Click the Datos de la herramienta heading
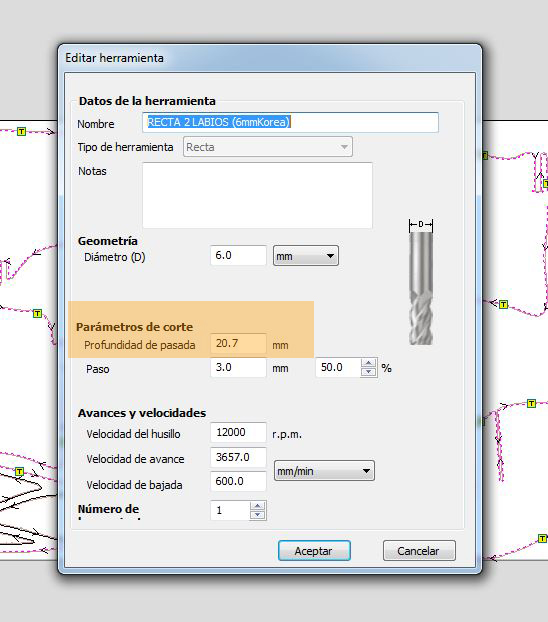The height and width of the screenshot is (622, 548). click(147, 101)
